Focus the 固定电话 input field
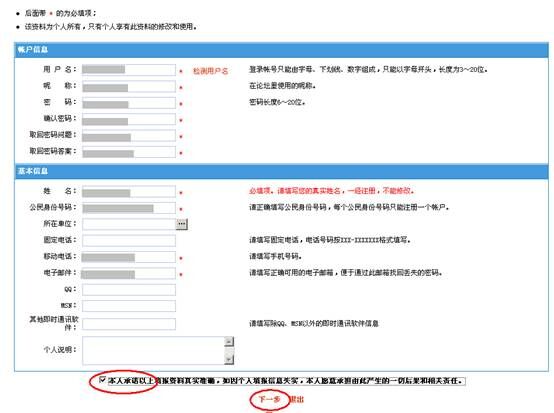Viewport: 554px width, 413px height. click(x=129, y=240)
